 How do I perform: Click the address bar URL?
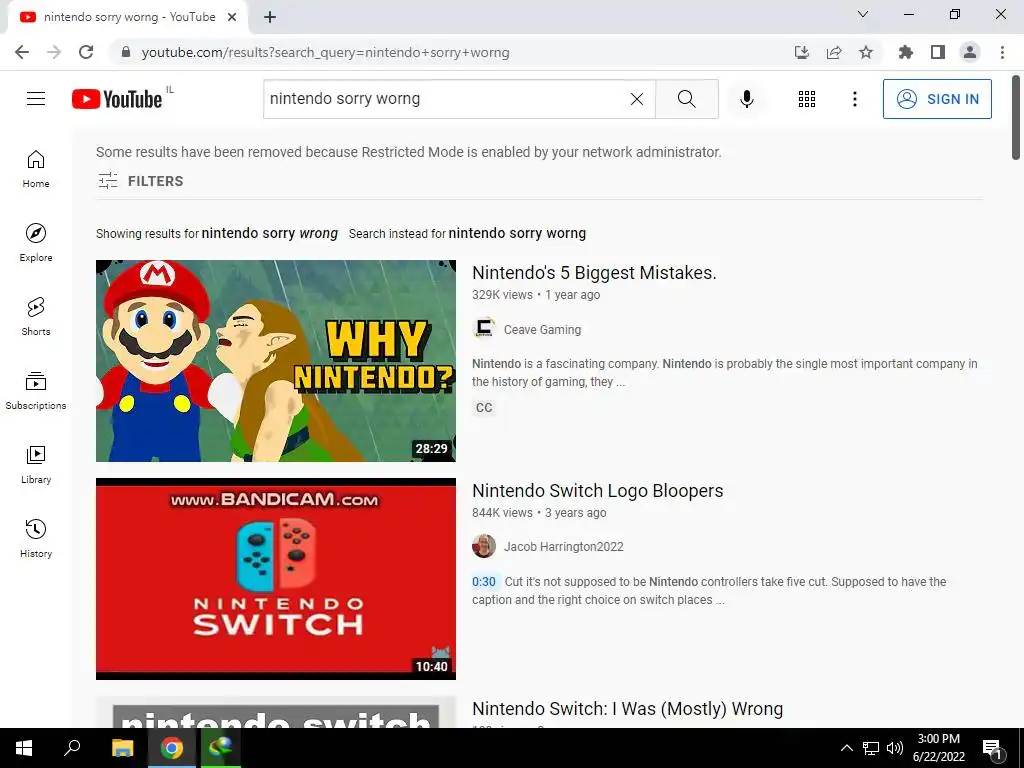pos(325,52)
